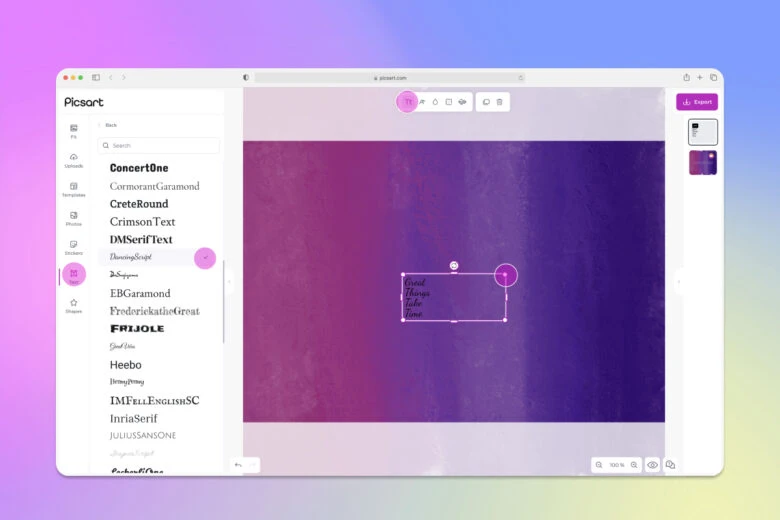Screen dimensions: 780x520
Task: Open the Uploads panel
Action: tap(74, 160)
